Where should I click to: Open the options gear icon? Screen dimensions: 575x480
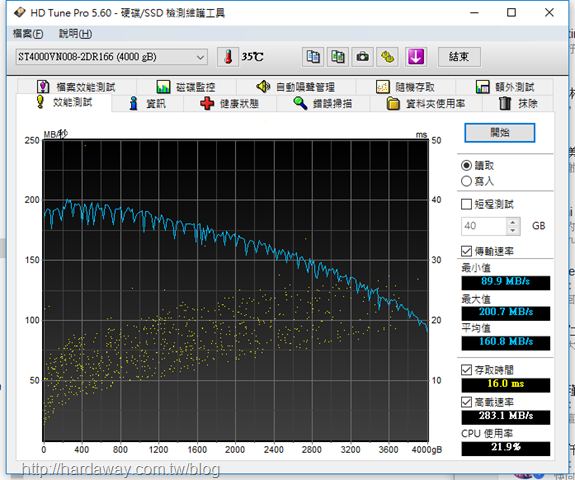[388, 57]
